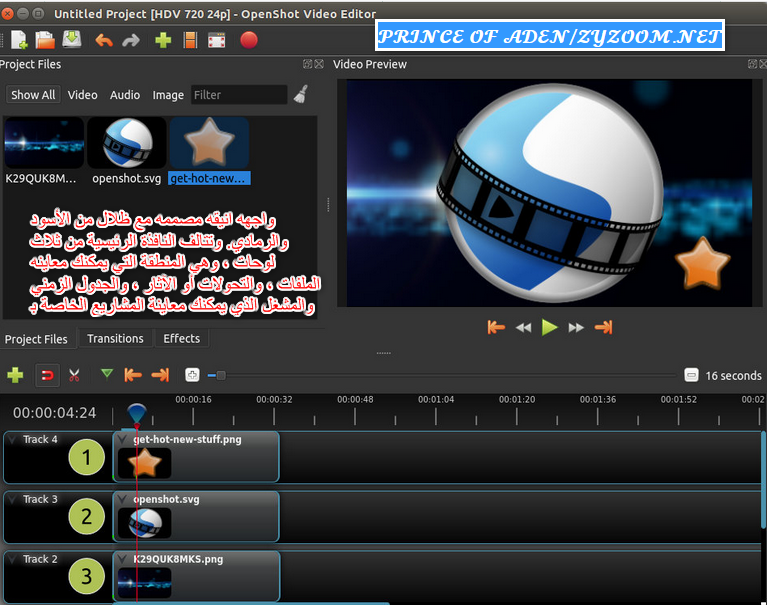767x605 pixels.
Task: Filter project files by Video
Action: click(82, 95)
